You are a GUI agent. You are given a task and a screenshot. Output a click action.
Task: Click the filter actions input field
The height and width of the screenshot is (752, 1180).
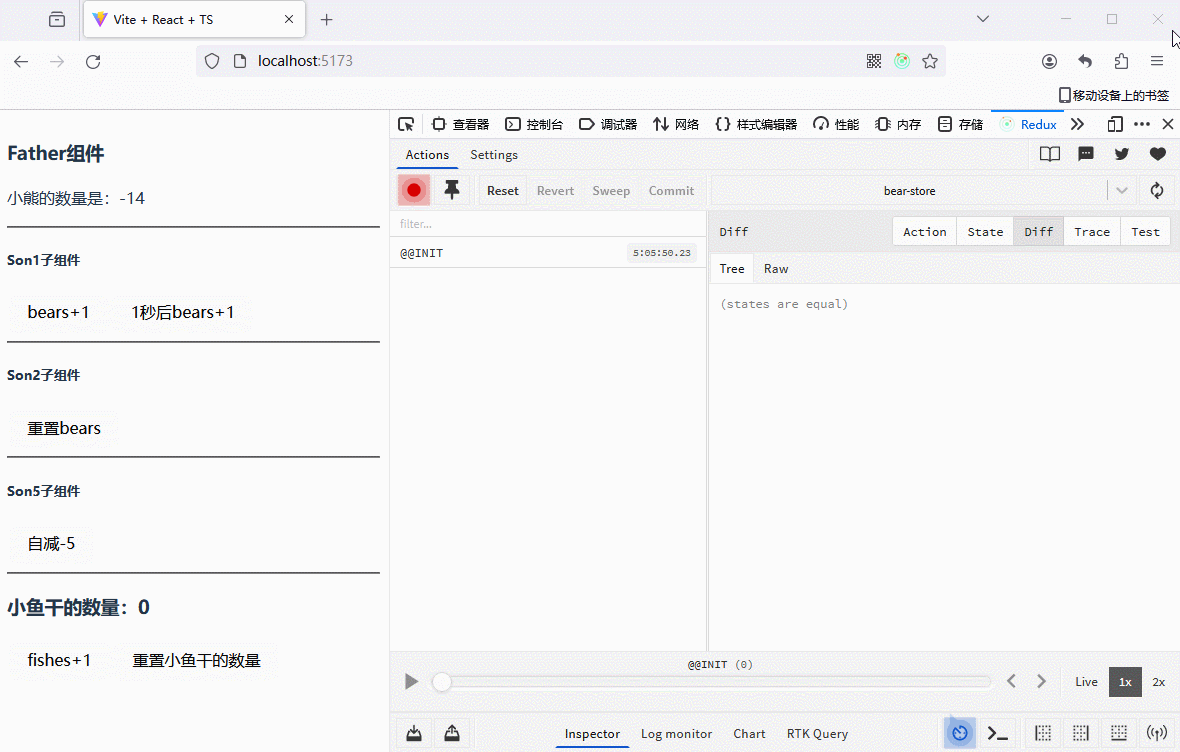[548, 224]
